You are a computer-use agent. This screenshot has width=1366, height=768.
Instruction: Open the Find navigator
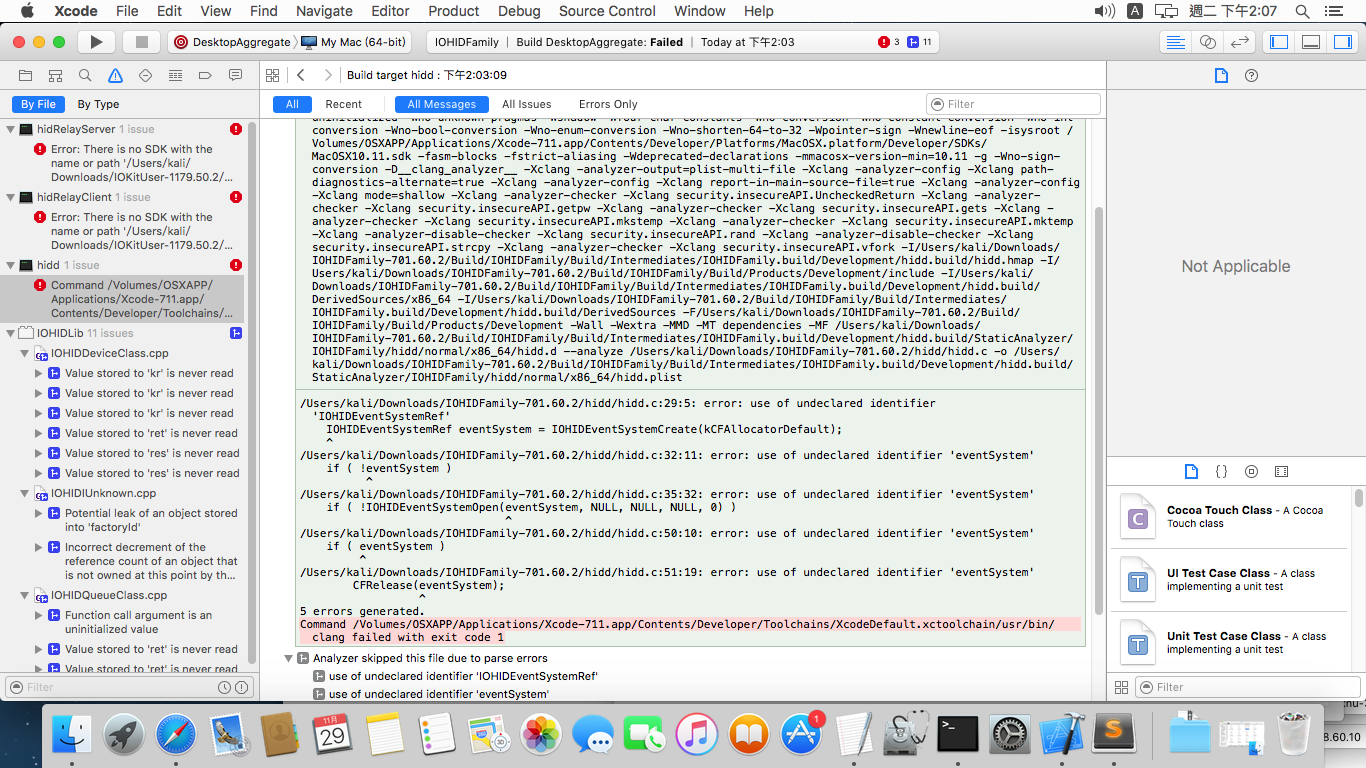point(85,75)
